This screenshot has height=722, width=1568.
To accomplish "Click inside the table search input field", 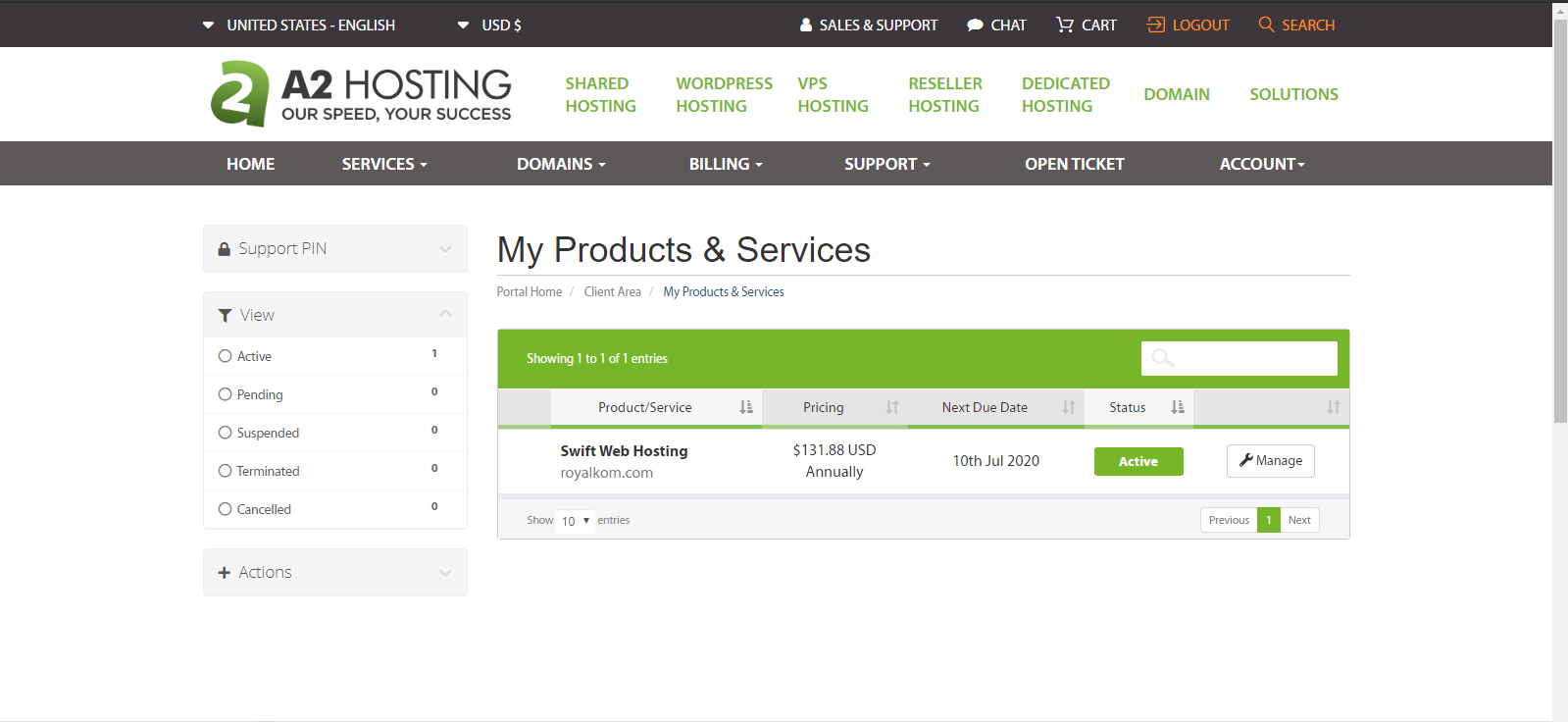I will click(1239, 358).
